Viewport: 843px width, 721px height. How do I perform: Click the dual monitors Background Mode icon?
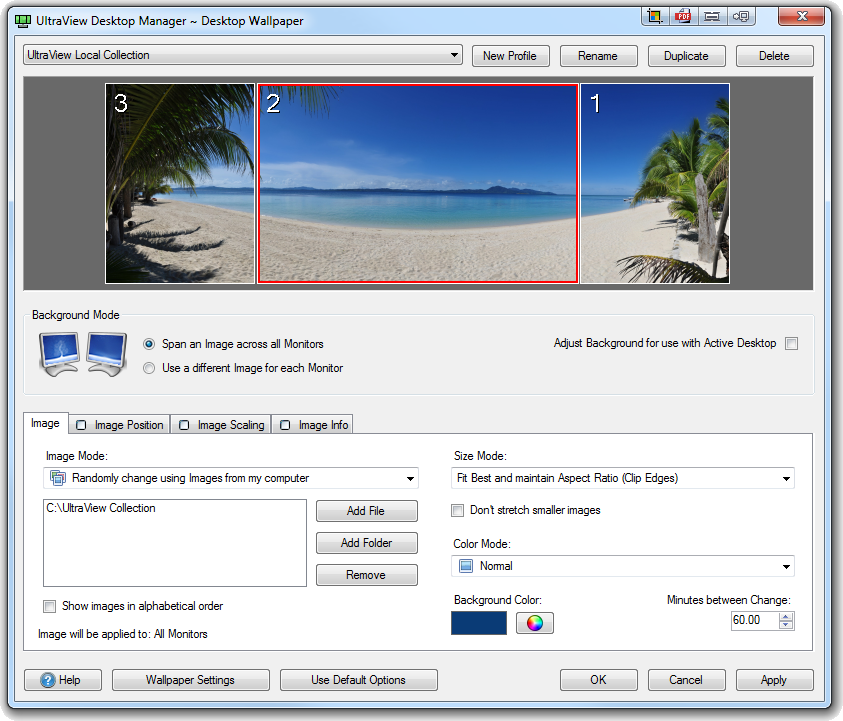pos(83,354)
